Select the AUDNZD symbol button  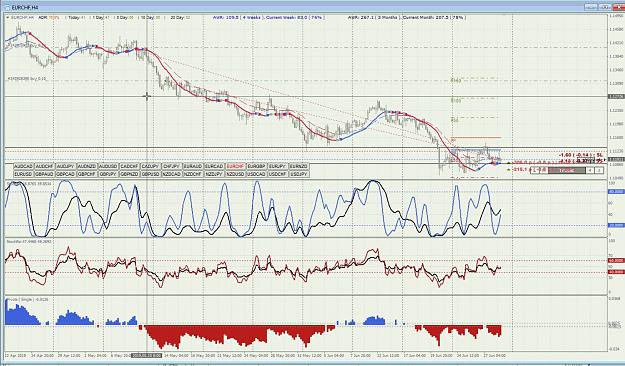click(x=87, y=166)
